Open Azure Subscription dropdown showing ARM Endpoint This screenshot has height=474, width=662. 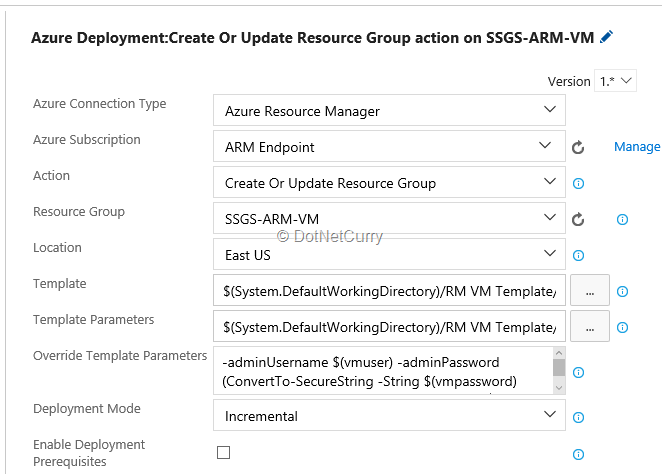click(x=389, y=146)
